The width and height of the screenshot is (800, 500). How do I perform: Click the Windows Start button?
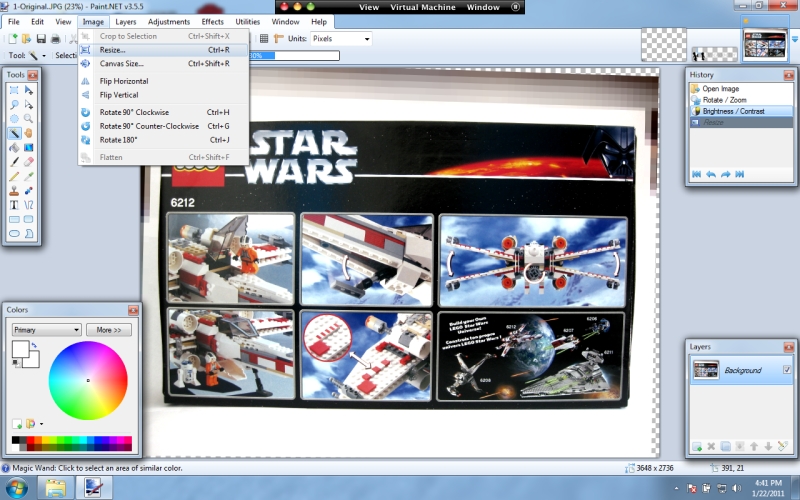pyautogui.click(x=15, y=488)
